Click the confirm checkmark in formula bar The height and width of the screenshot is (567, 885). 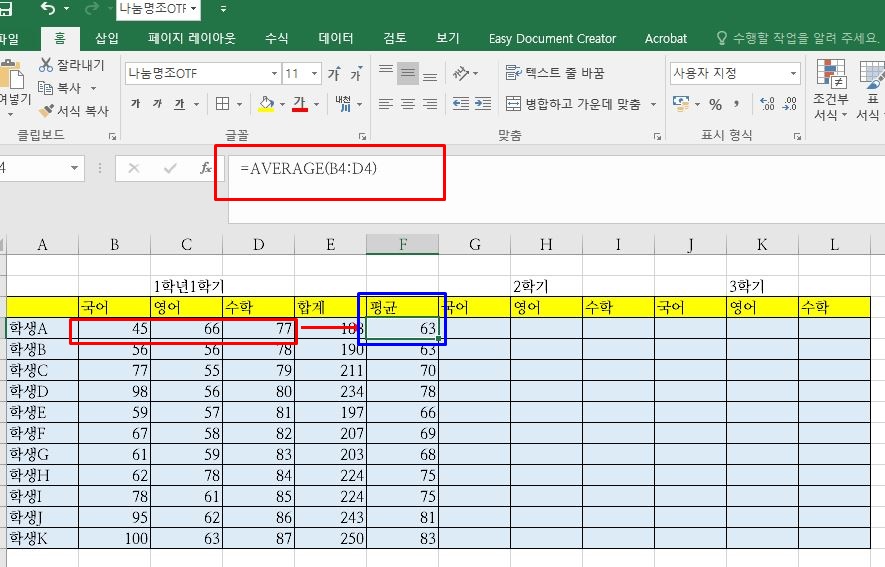point(170,168)
